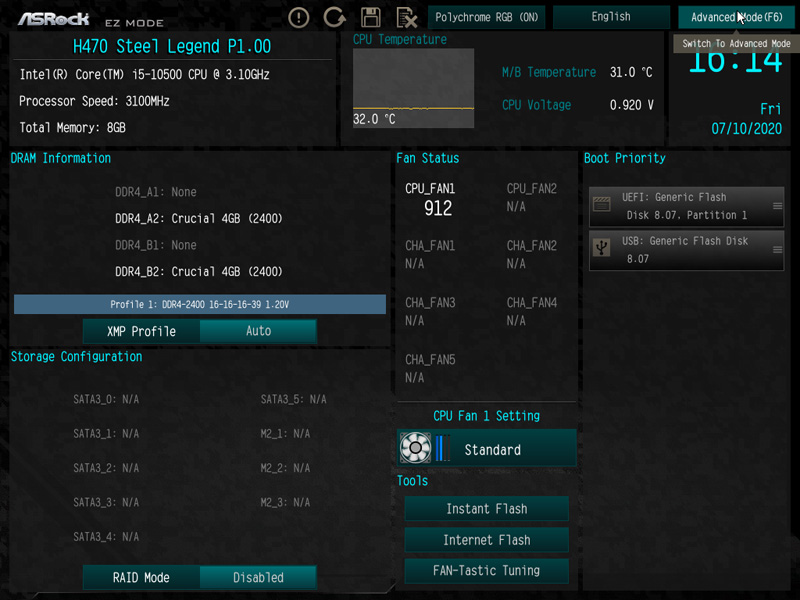Click SATA3_5 storage entry
This screenshot has height=600, width=800.
[293, 399]
